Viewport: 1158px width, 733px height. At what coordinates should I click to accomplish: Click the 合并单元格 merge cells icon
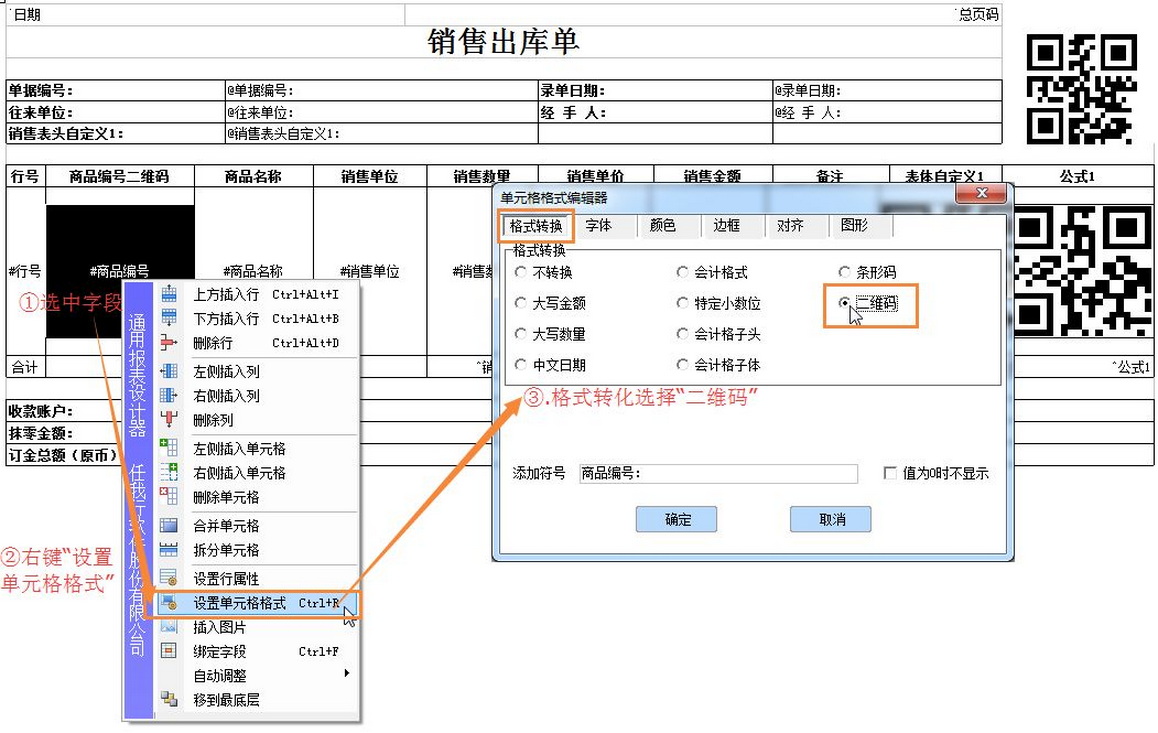pos(169,526)
